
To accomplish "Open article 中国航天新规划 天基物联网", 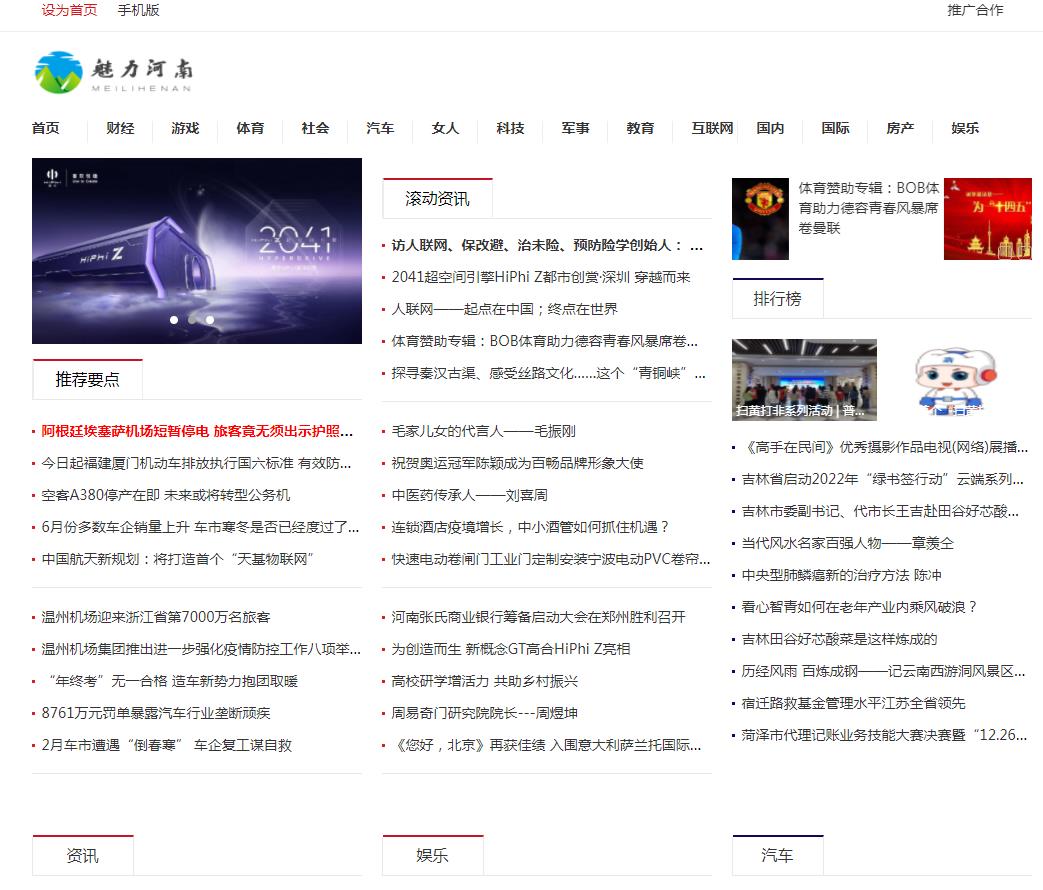I will (178, 559).
